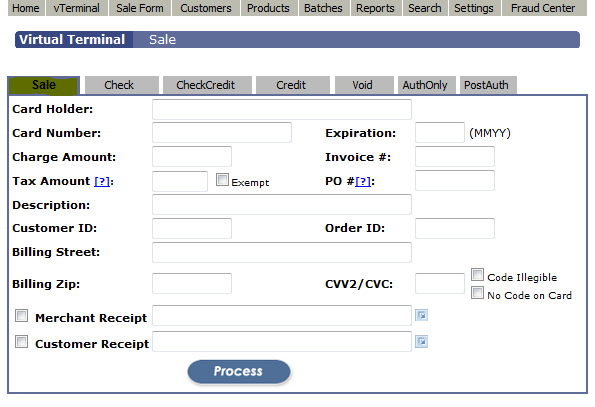Click into the Expiration MMYY field
595x407 pixels.
pos(439,132)
